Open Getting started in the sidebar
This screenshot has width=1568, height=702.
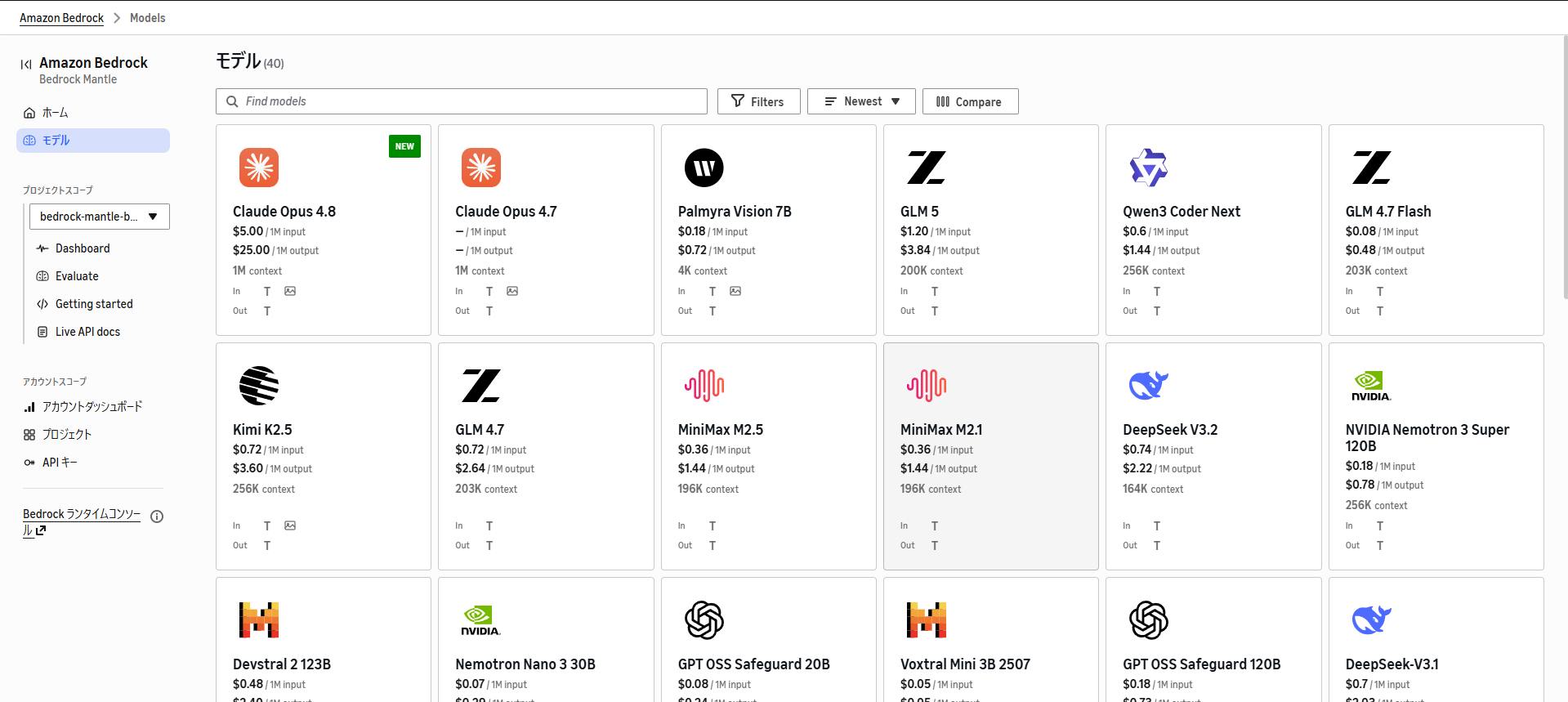(94, 304)
